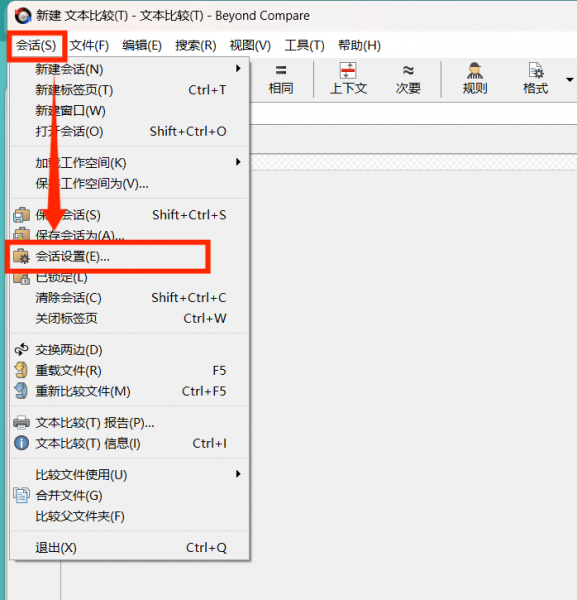
Task: Choose 清除会话(C) from the menu
Action: [130, 297]
